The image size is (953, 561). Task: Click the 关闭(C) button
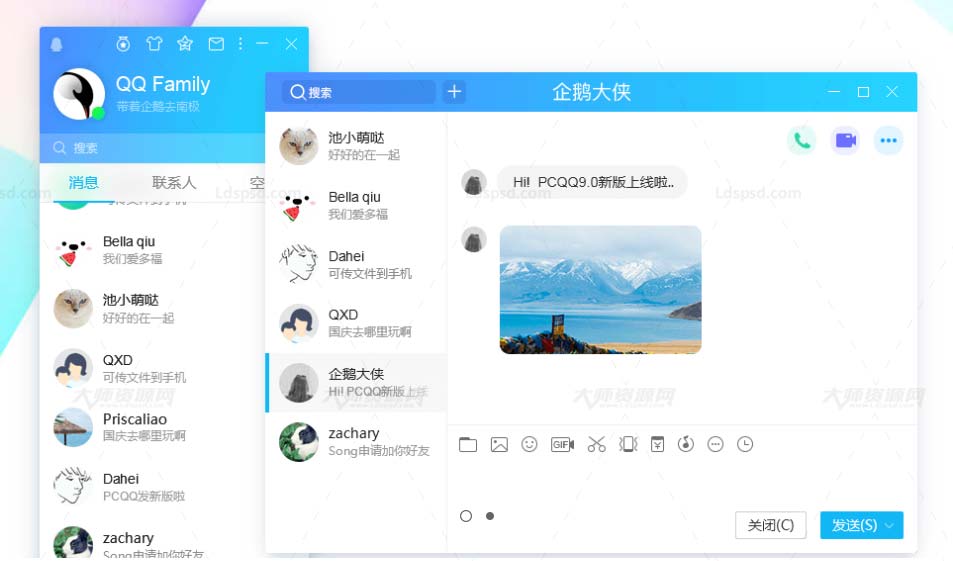point(771,525)
